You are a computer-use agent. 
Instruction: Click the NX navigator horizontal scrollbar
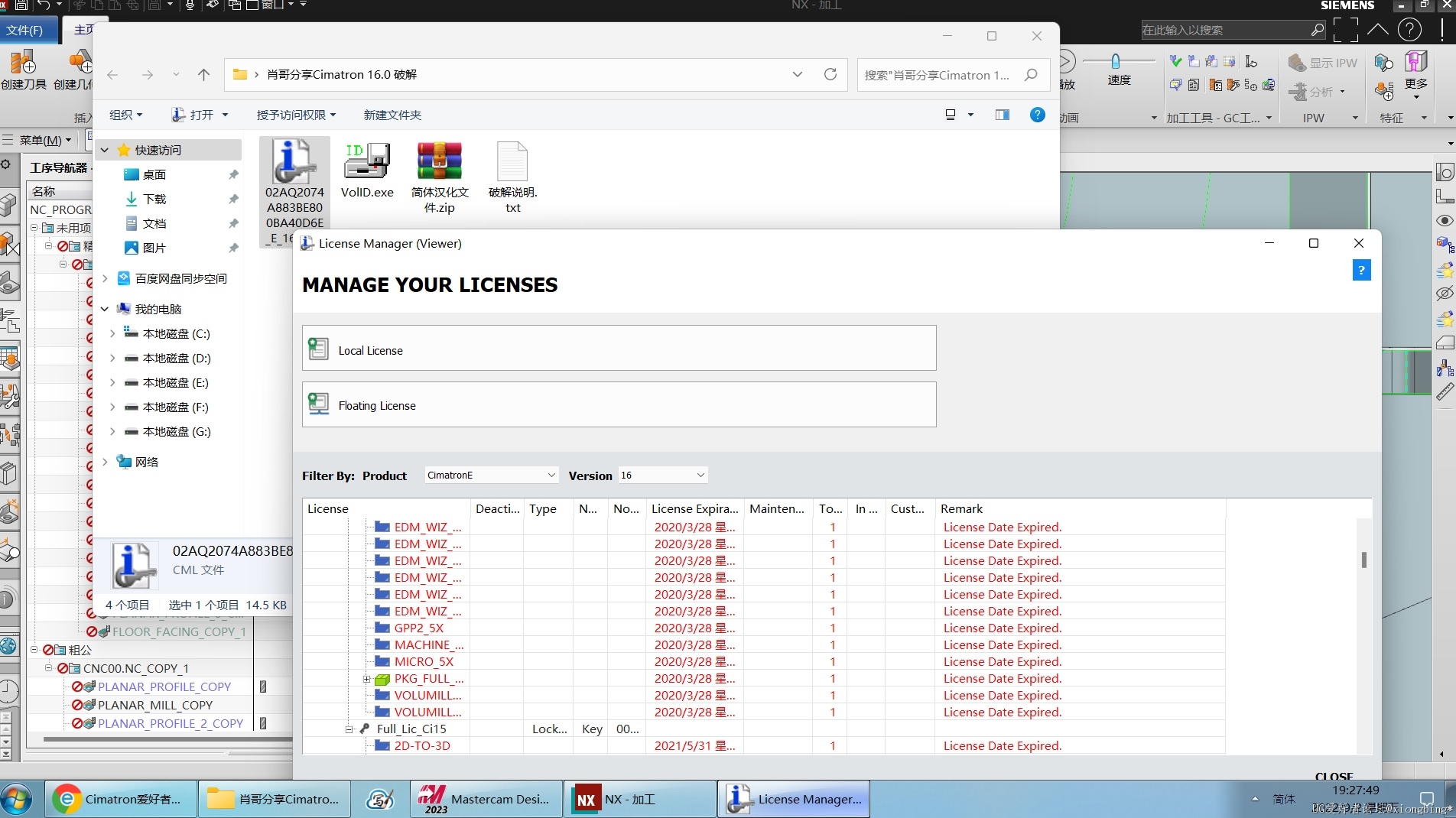pos(168,739)
